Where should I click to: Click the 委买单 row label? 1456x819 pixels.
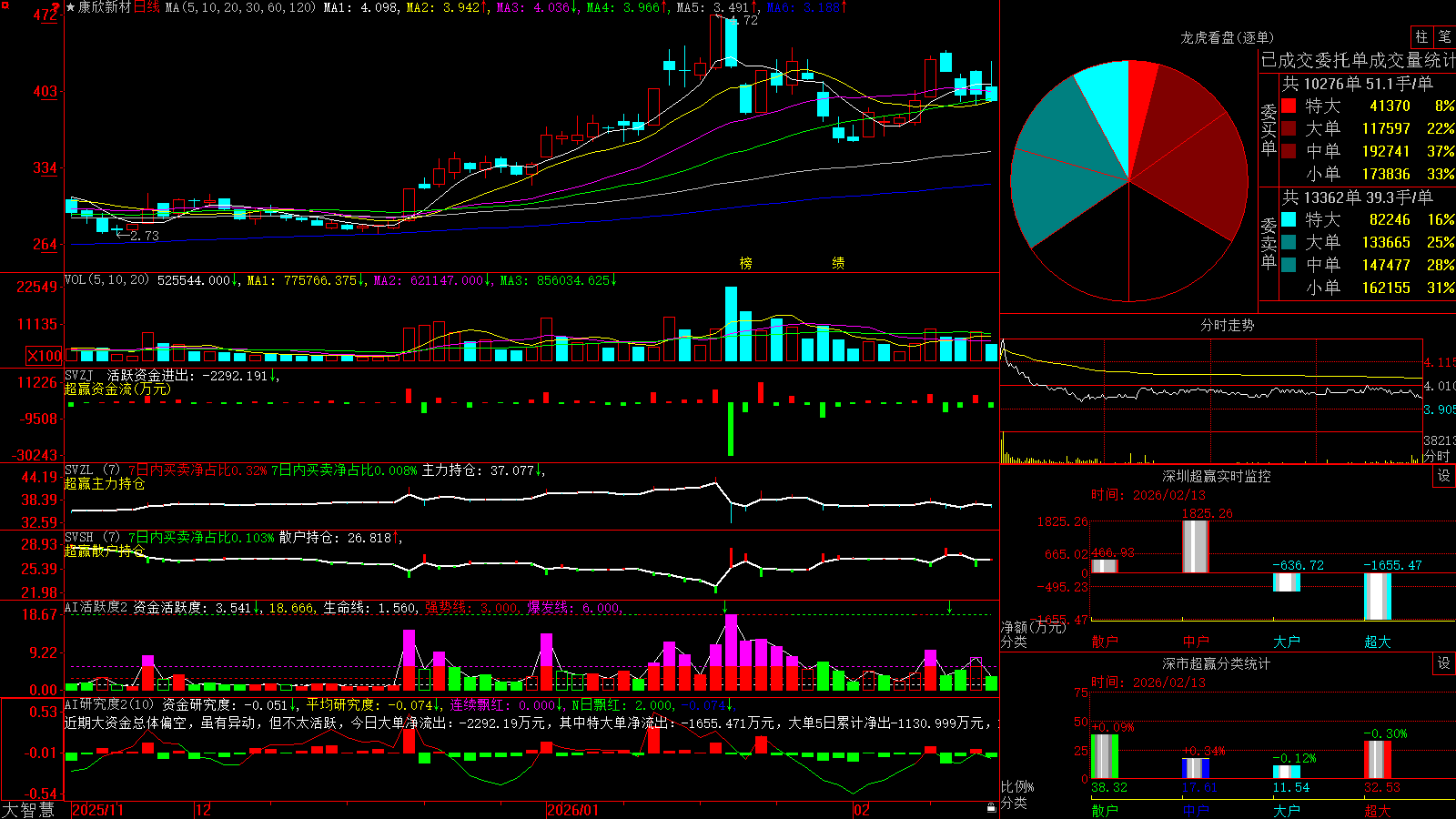(x=1269, y=129)
